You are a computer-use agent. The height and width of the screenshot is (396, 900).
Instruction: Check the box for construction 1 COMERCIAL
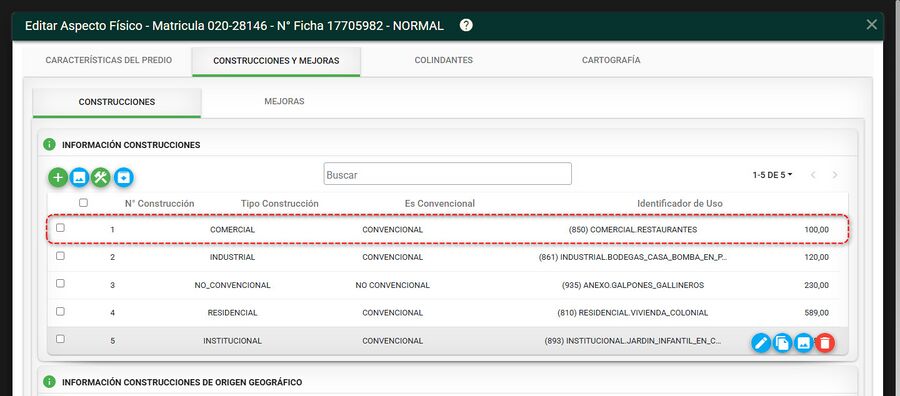60,228
